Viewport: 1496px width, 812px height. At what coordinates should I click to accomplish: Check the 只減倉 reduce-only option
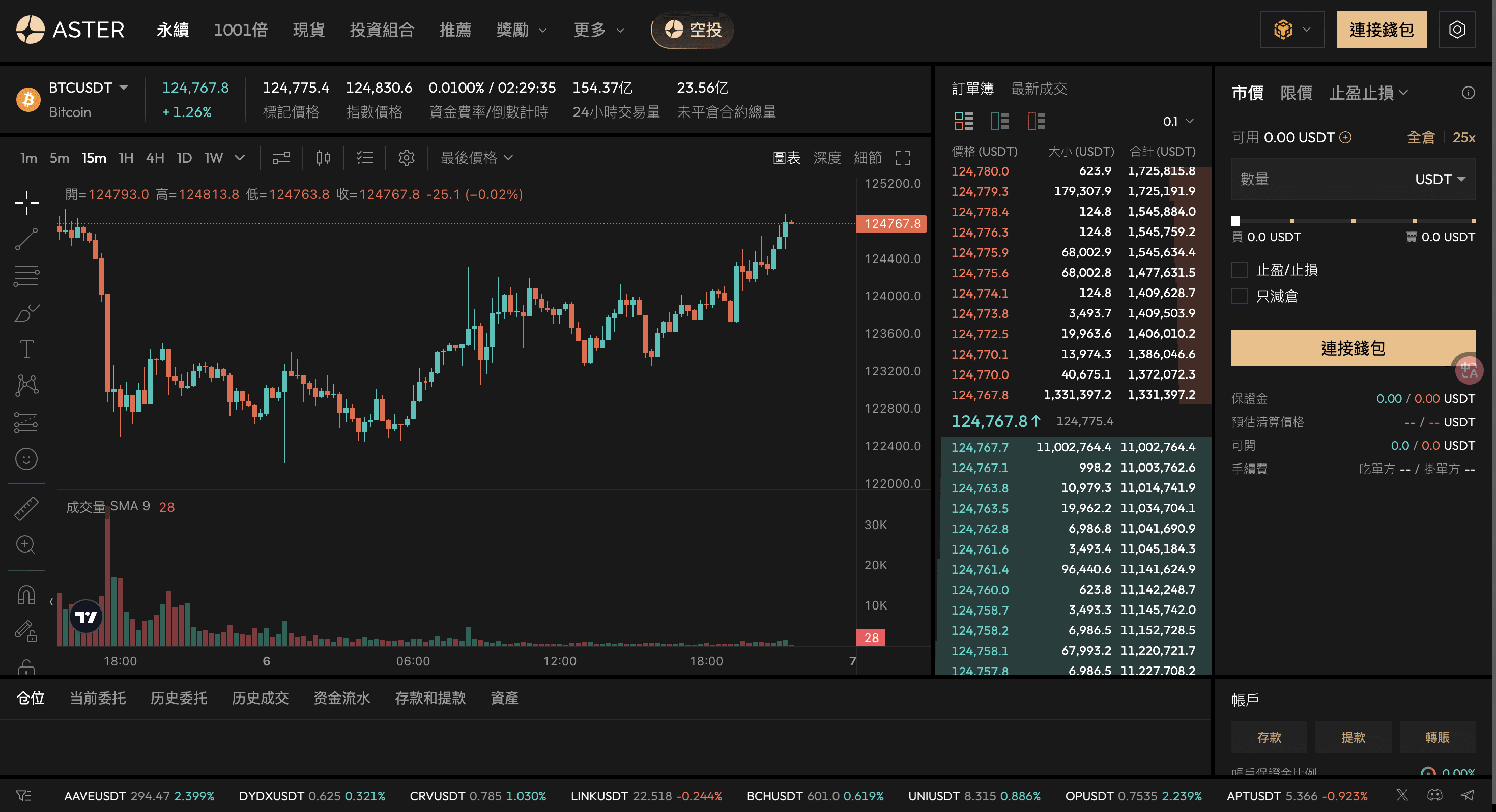1240,296
